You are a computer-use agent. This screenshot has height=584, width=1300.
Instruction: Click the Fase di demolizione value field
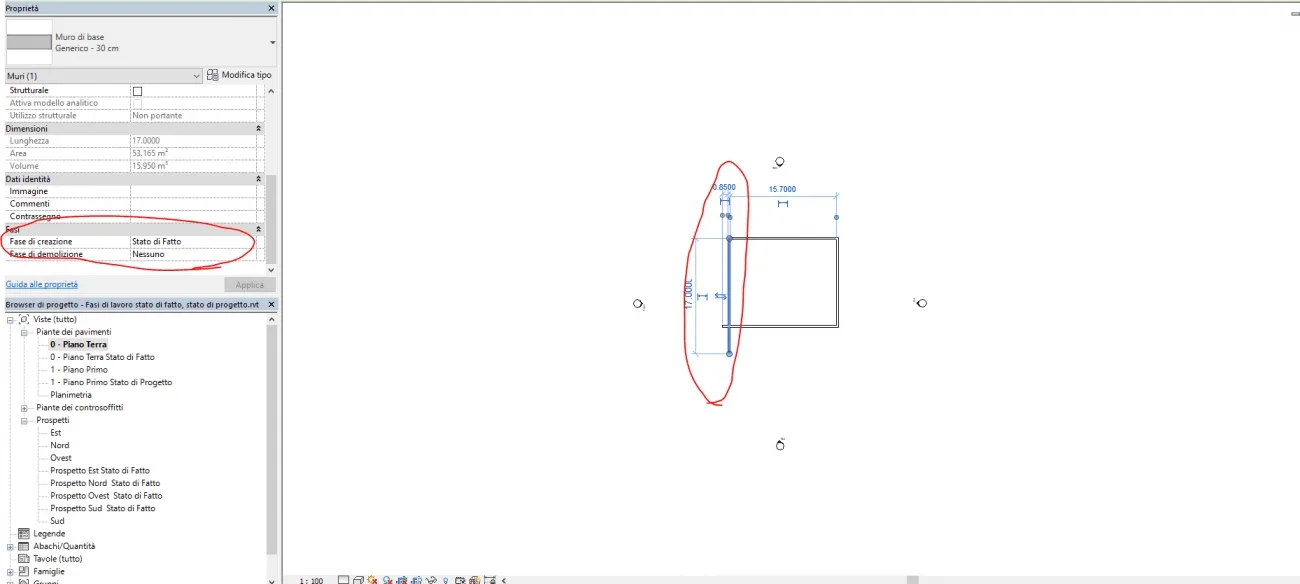[193, 254]
